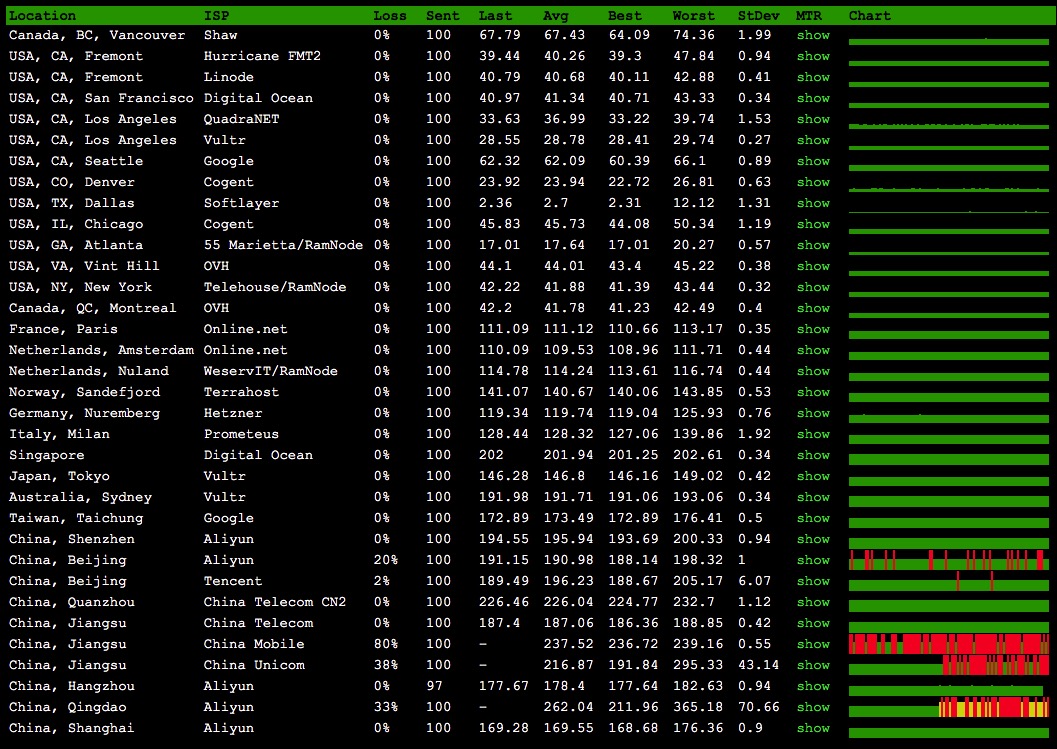
Task: Click show link for Jiangsu China Unicom row
Action: click(813, 665)
